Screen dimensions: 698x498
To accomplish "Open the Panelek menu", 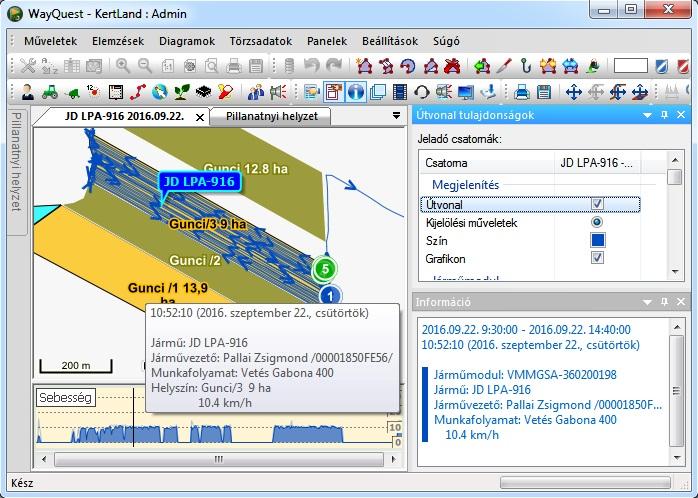I will [327, 41].
